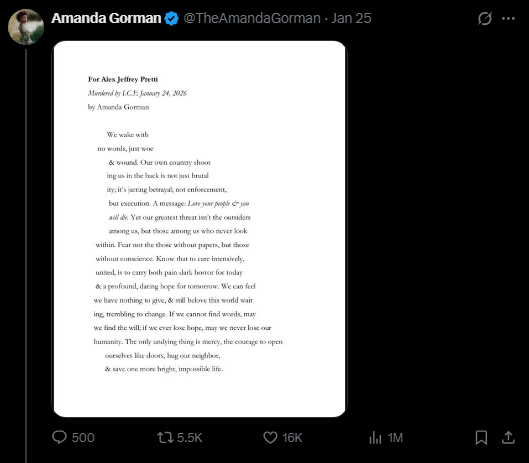Click the poem title For Alex Jeffrey Pretti
The height and width of the screenshot is (463, 529).
[x=123, y=79]
